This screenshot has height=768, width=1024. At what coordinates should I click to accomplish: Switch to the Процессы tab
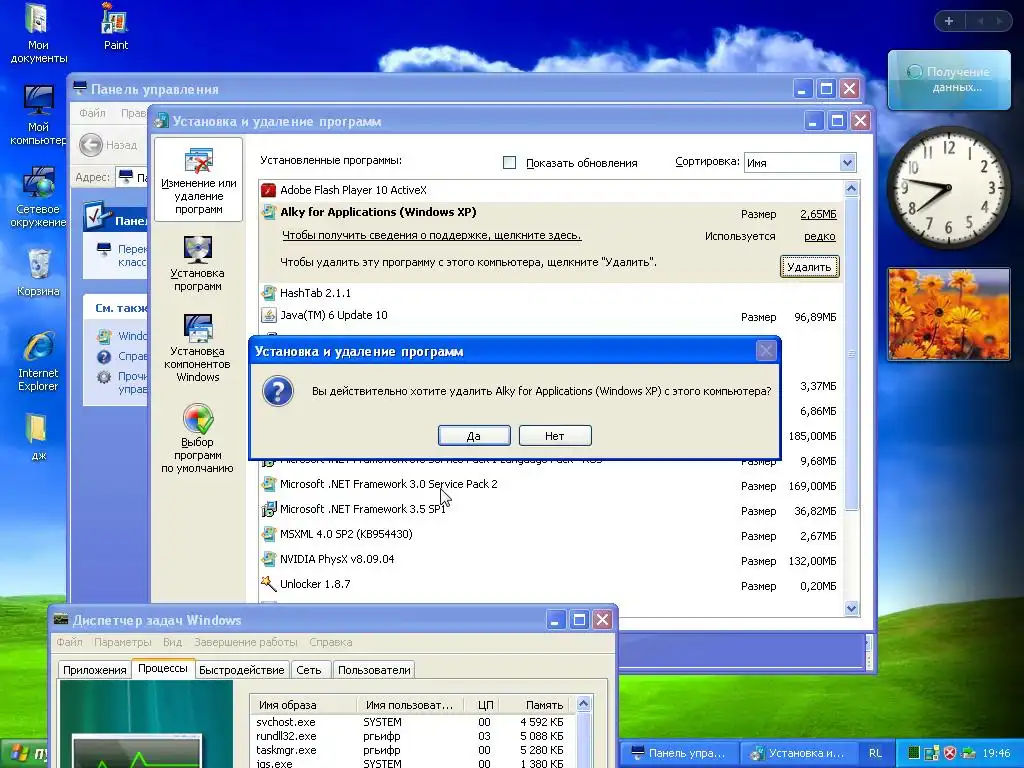[163, 668]
